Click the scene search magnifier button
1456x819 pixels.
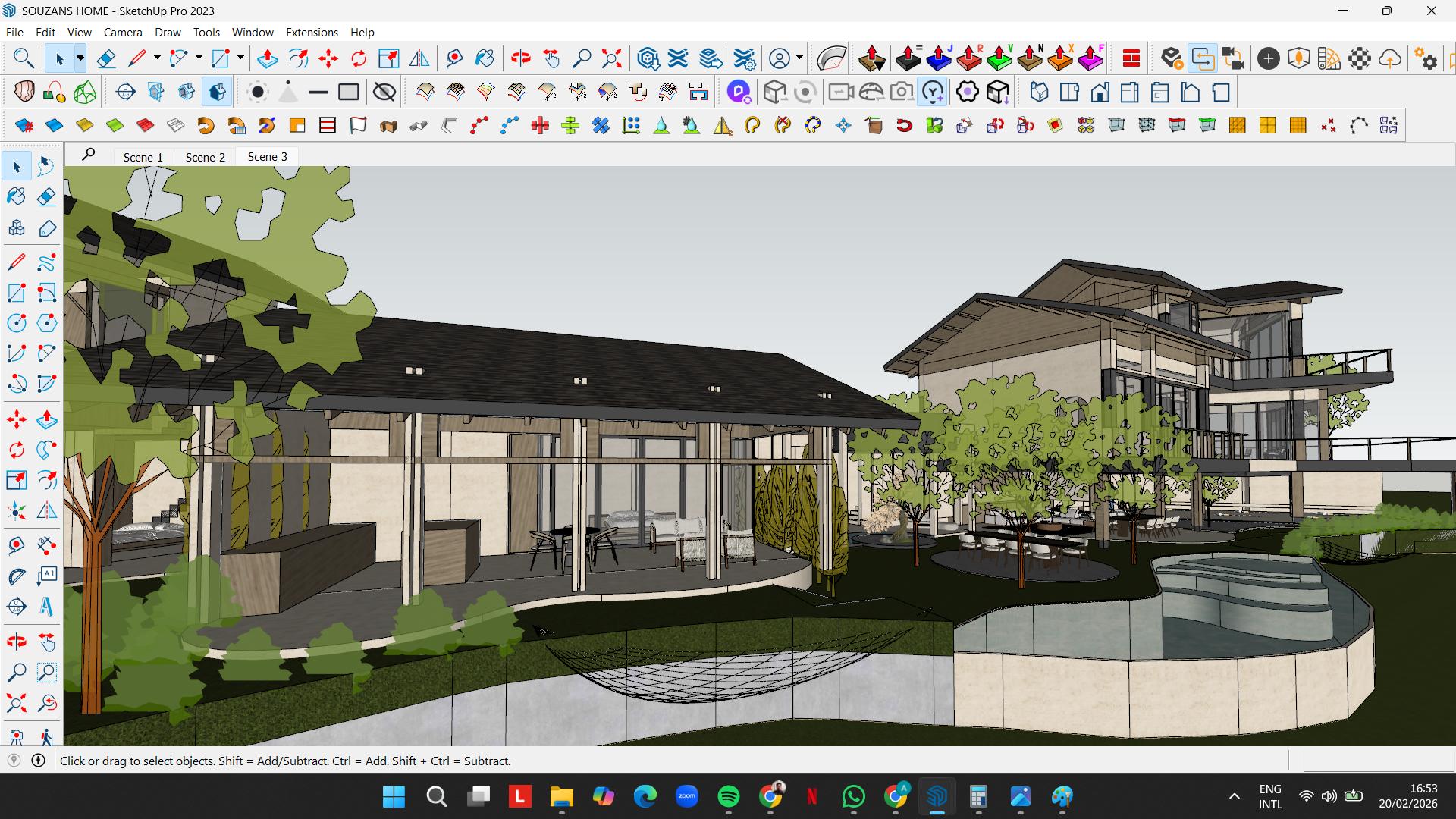pyautogui.click(x=89, y=155)
